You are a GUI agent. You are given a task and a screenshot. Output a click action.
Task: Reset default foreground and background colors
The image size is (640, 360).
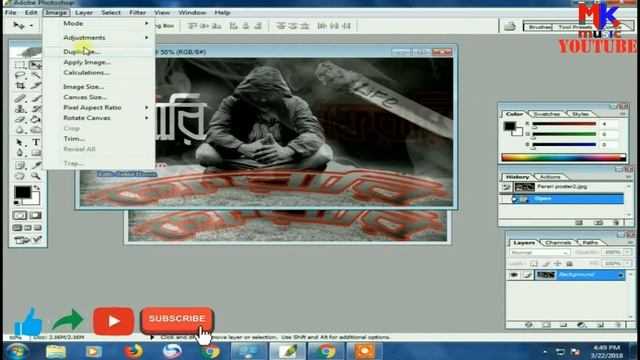click(17, 202)
